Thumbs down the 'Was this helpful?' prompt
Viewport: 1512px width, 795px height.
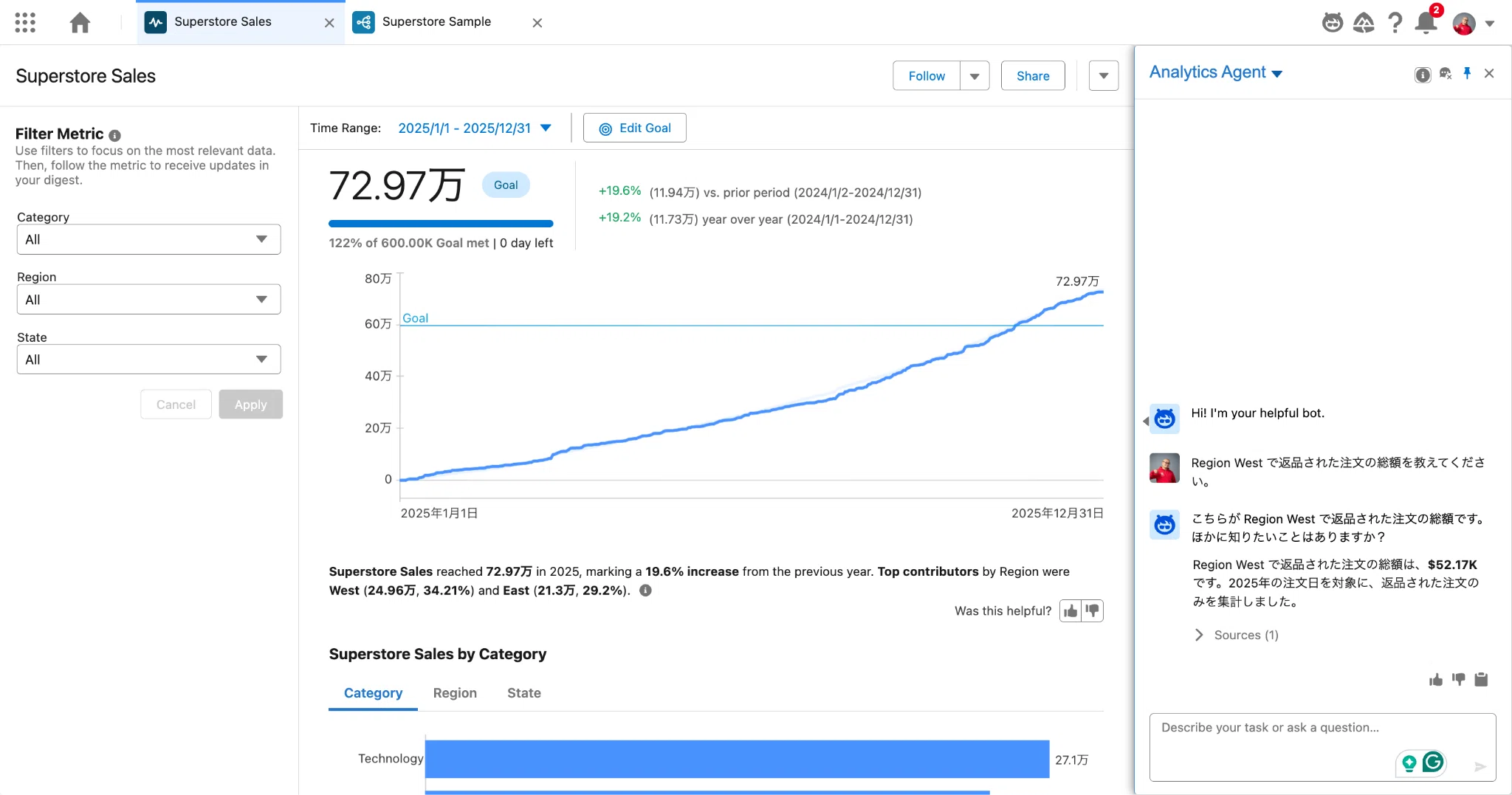pyautogui.click(x=1093, y=611)
